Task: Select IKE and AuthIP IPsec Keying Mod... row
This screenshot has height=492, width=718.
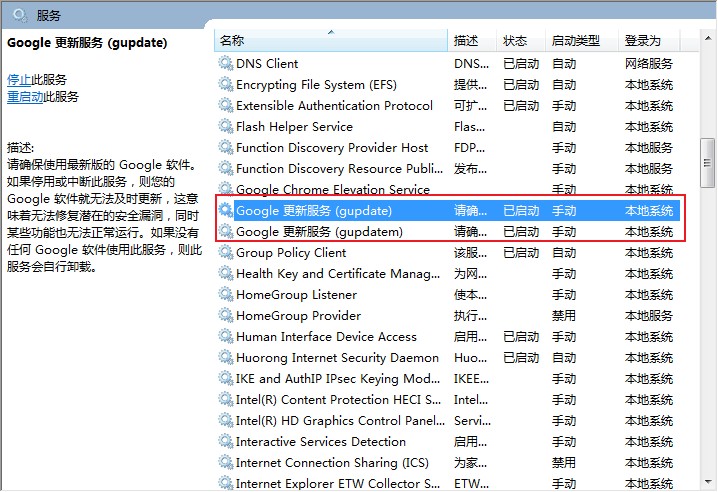Action: click(x=449, y=379)
